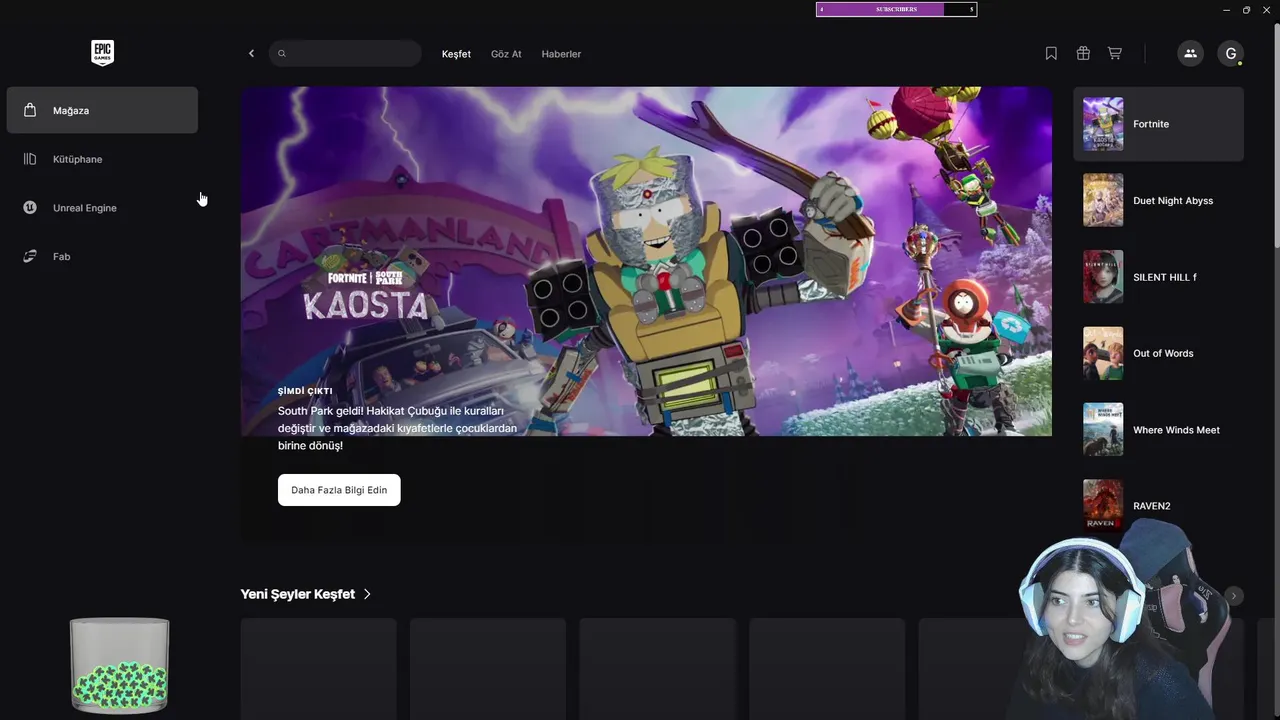Screen dimensions: 1280x720
Task: Open the gift redeem icon
Action: pyautogui.click(x=1083, y=54)
